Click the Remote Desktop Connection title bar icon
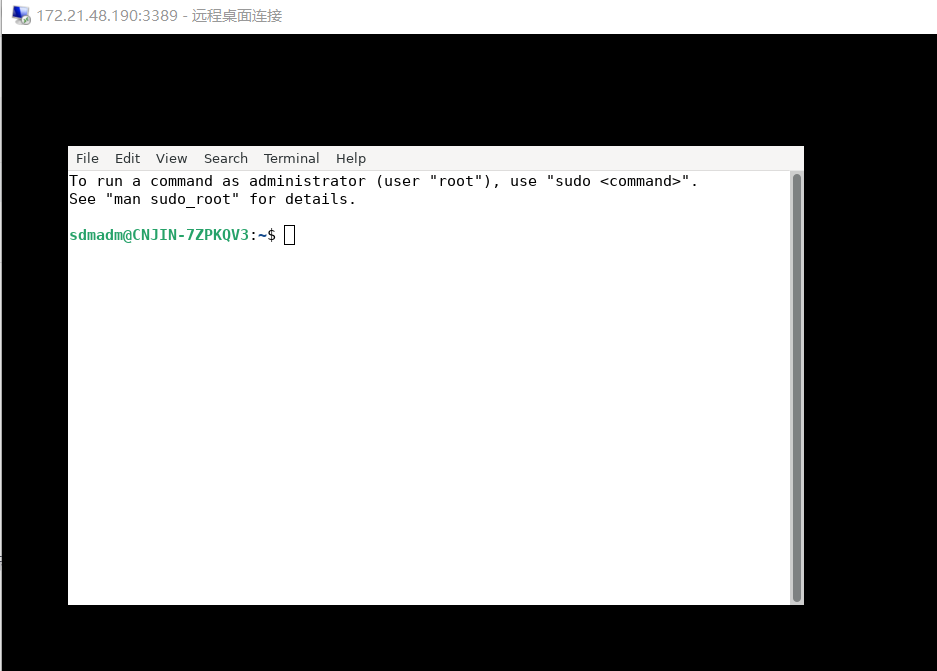 click(22, 16)
